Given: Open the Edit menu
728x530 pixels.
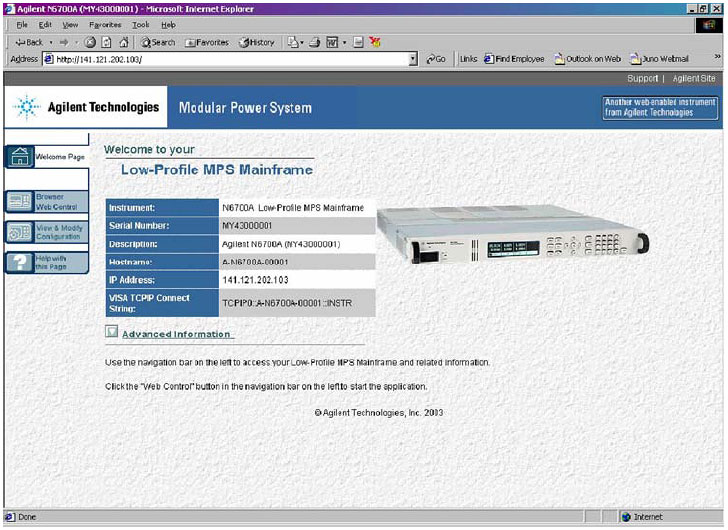Looking at the screenshot, I should coord(45,25).
